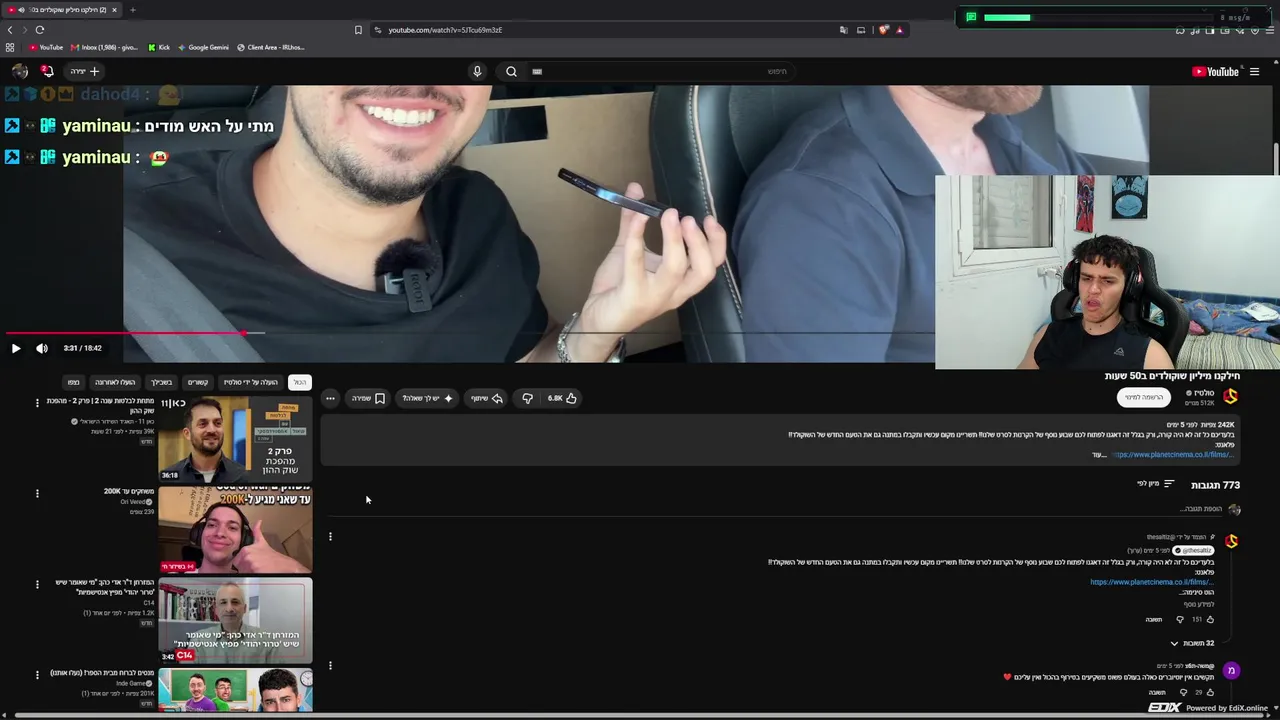Viewport: 1280px width, 720px height.
Task: Select the third sidebar filter chip
Action: (x=198, y=382)
